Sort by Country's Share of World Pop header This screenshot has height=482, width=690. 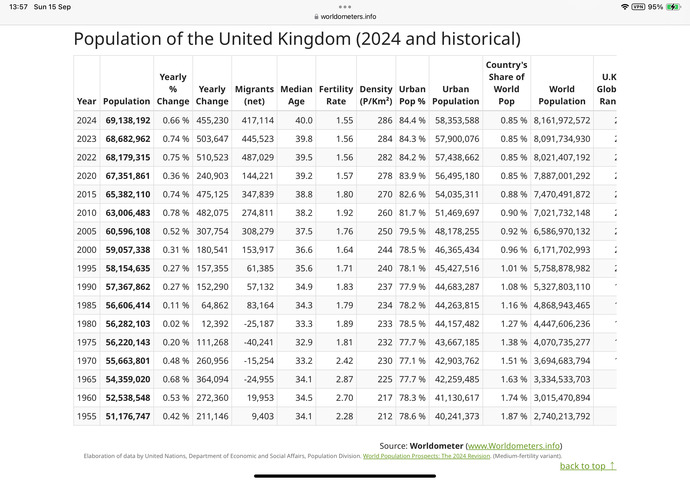[x=506, y=83]
